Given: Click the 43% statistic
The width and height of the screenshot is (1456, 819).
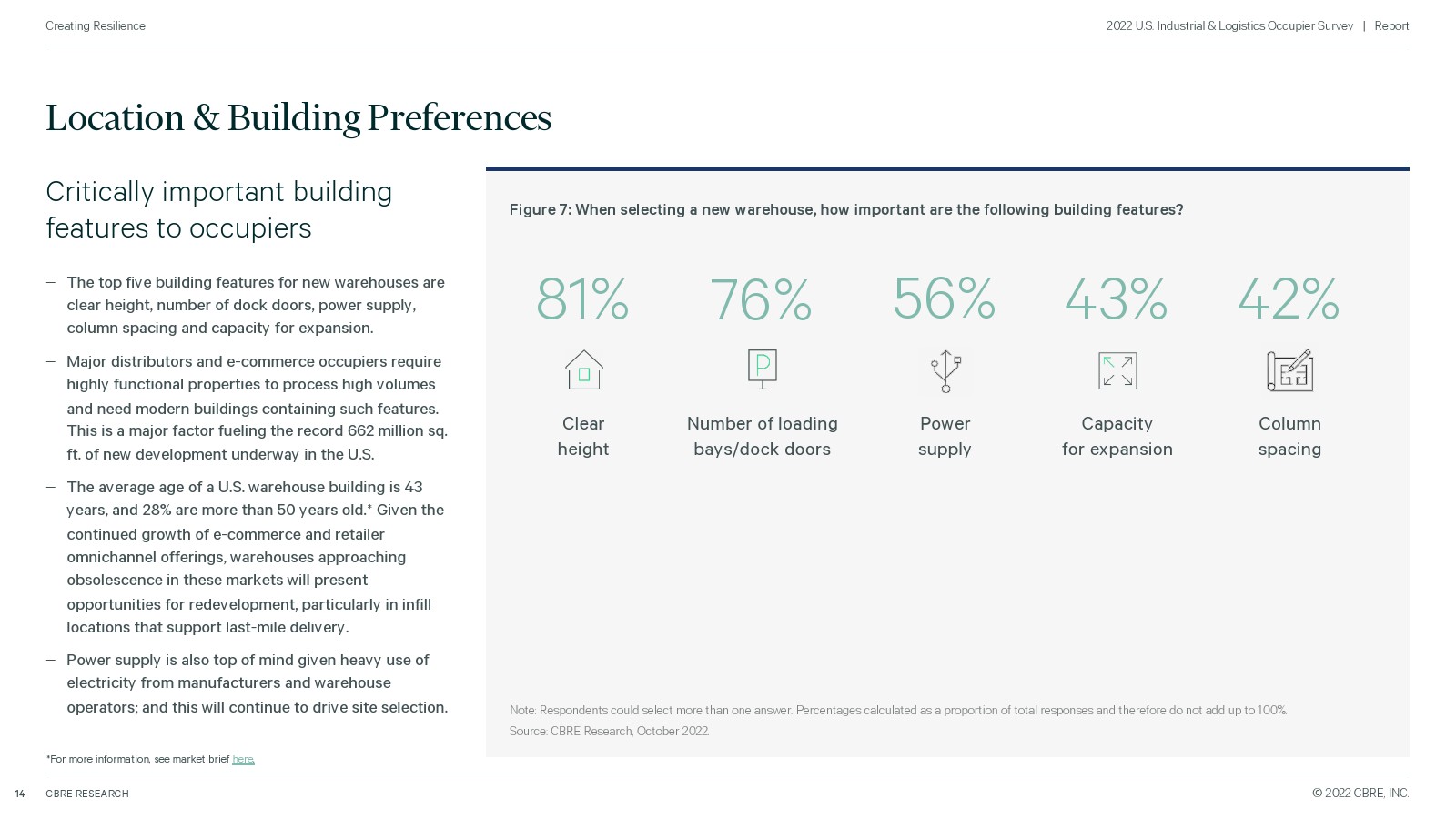Looking at the screenshot, I should pyautogui.click(x=1116, y=298).
